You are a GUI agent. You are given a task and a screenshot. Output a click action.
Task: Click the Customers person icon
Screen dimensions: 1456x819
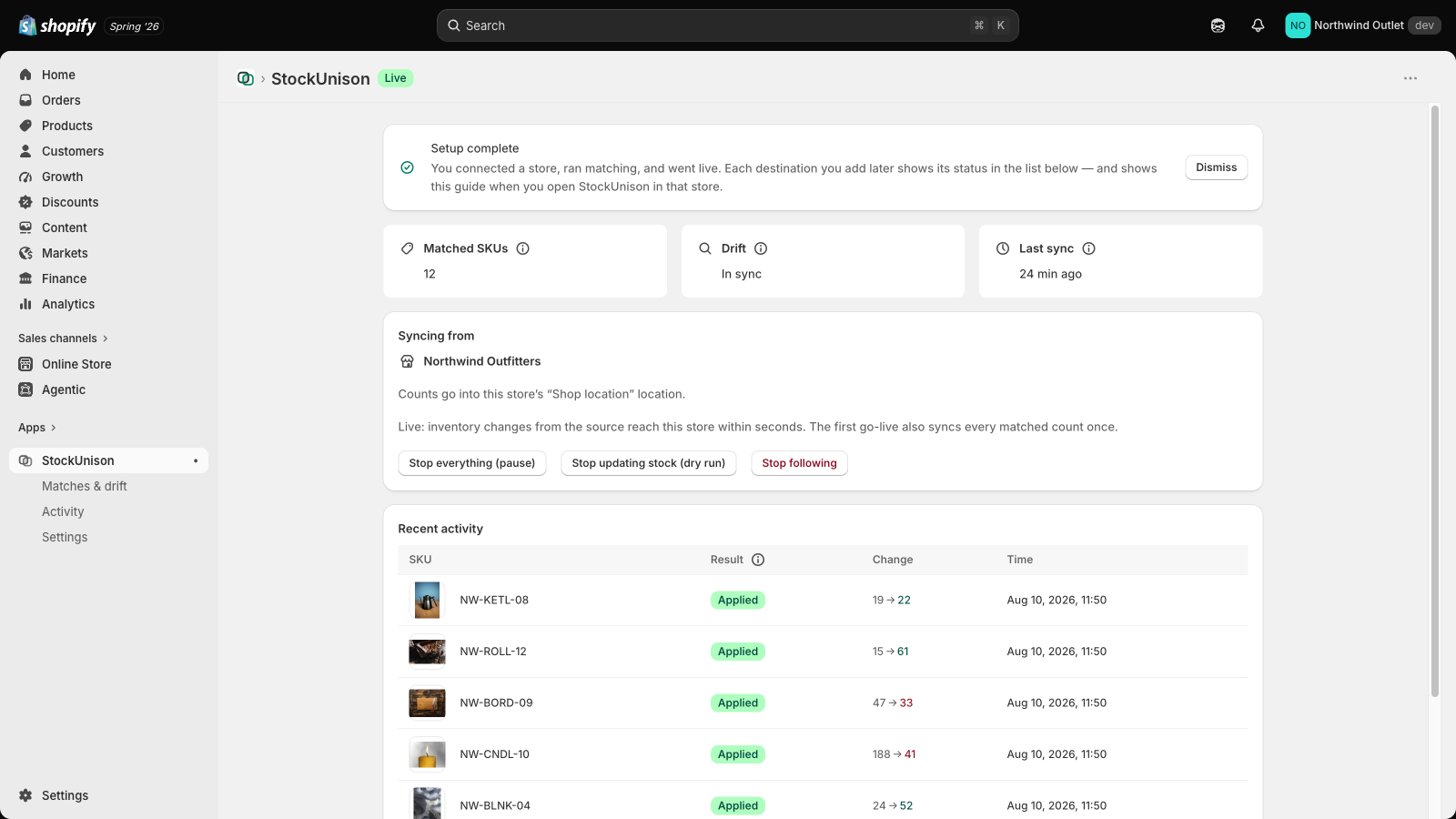[25, 151]
